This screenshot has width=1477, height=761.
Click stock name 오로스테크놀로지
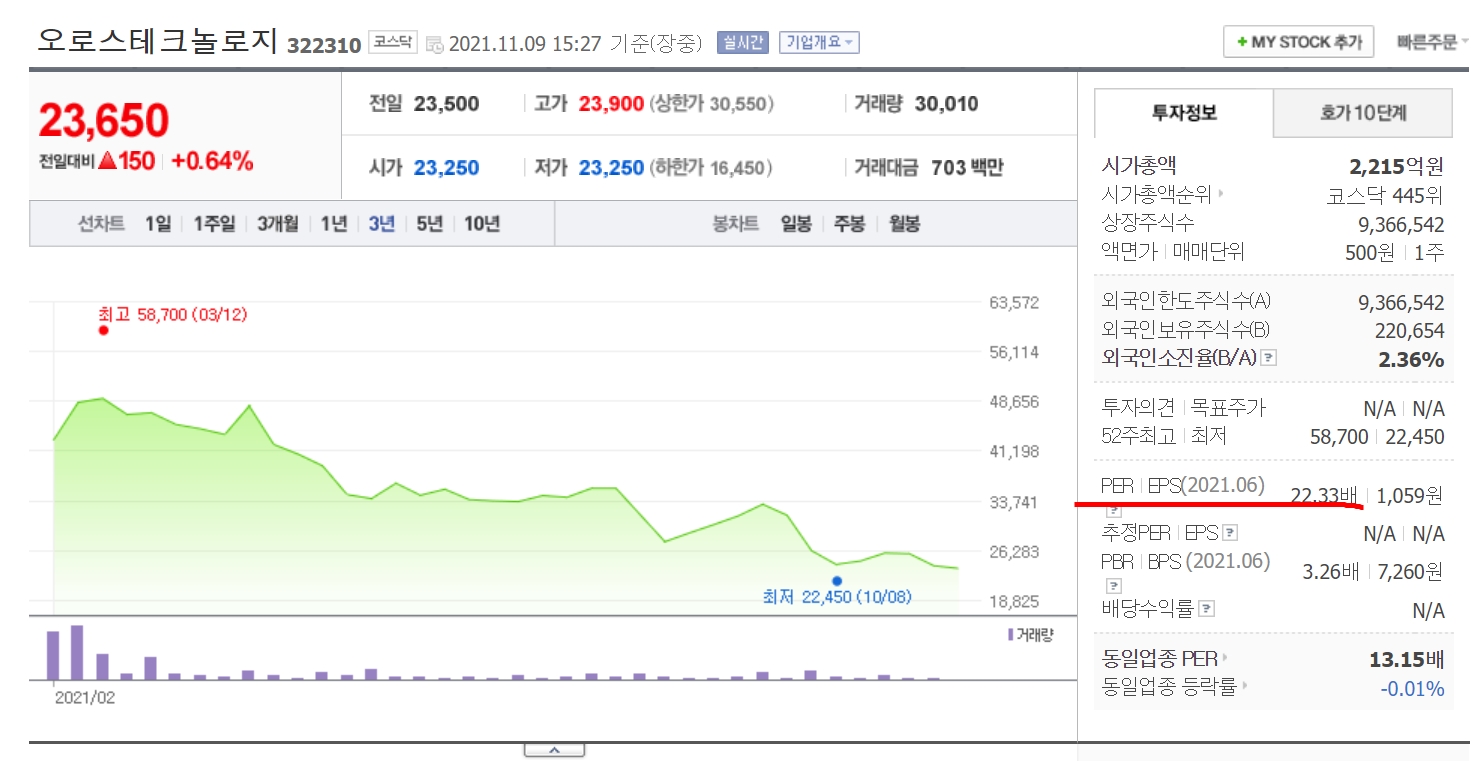[x=157, y=40]
